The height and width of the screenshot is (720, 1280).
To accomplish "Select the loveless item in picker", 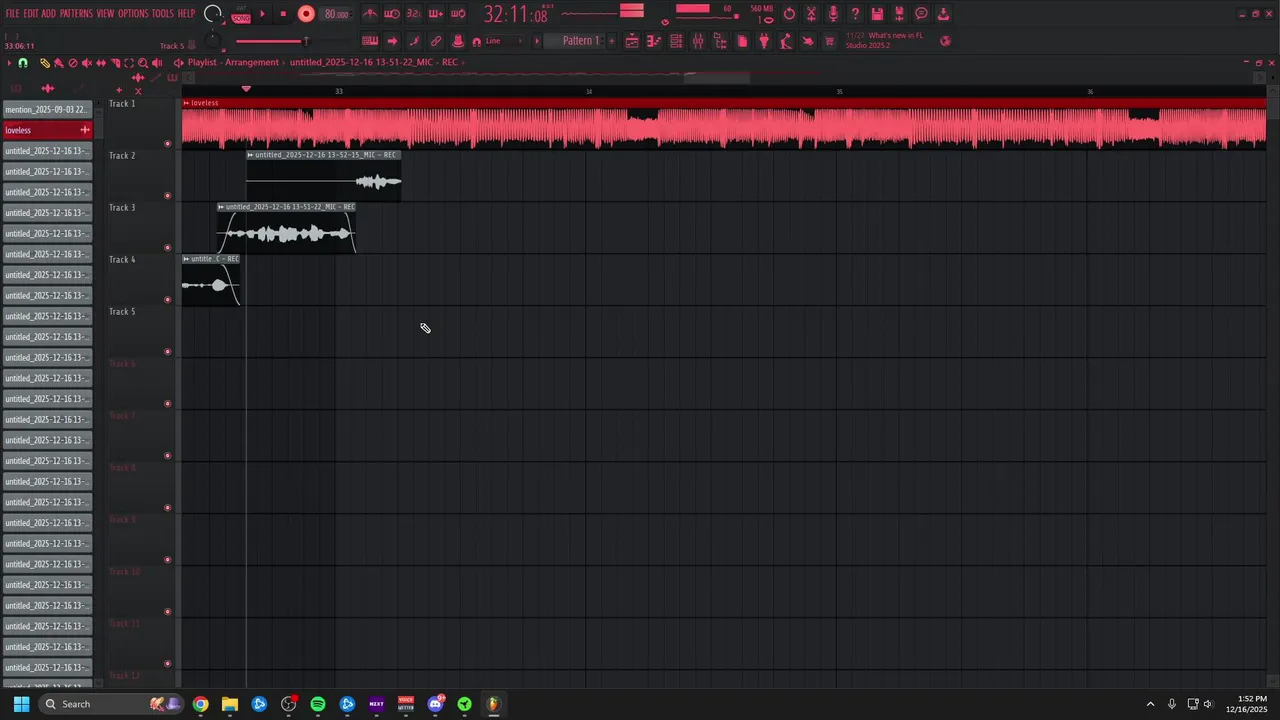I will click(x=47, y=130).
